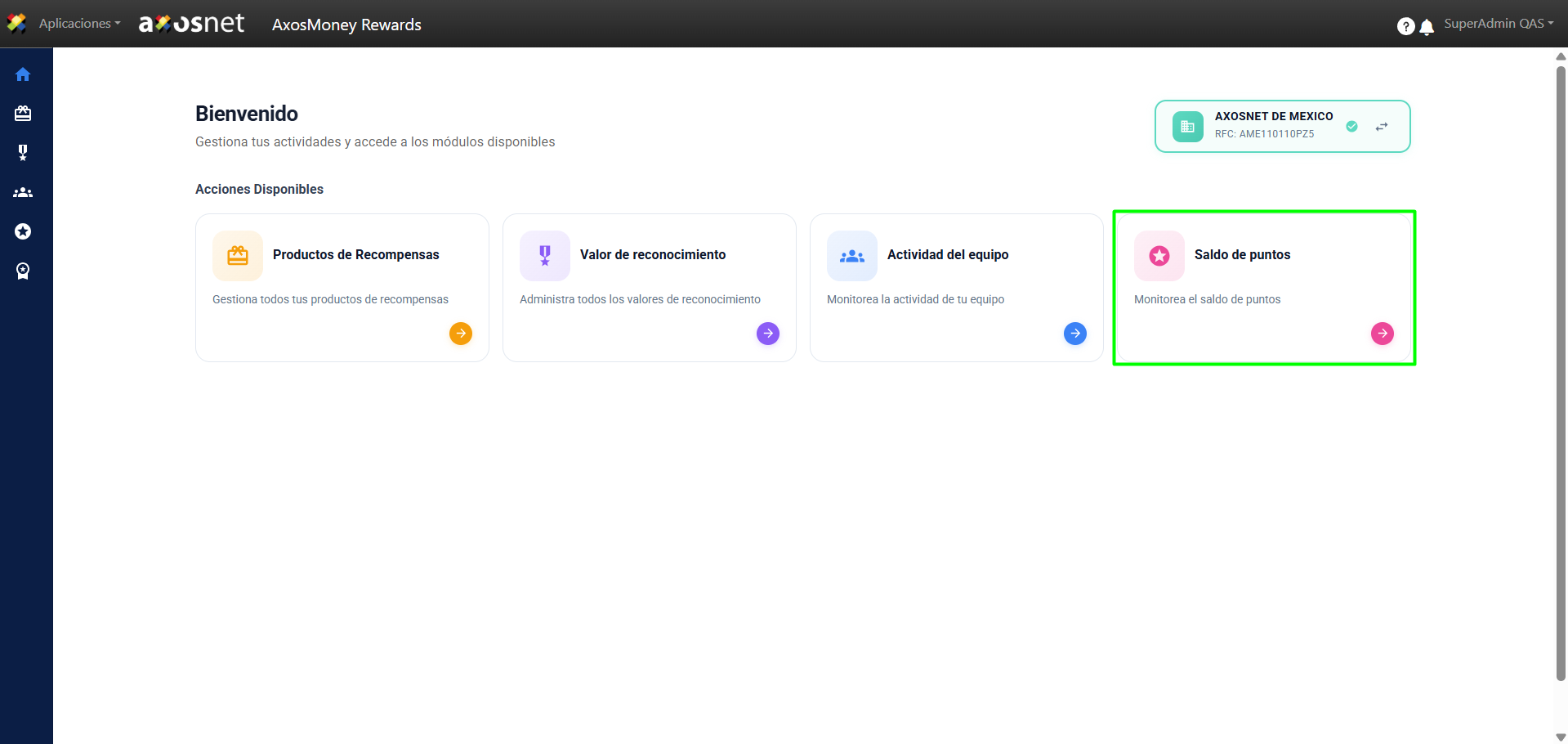
Task: Click the Home icon in the sidebar
Action: (23, 74)
